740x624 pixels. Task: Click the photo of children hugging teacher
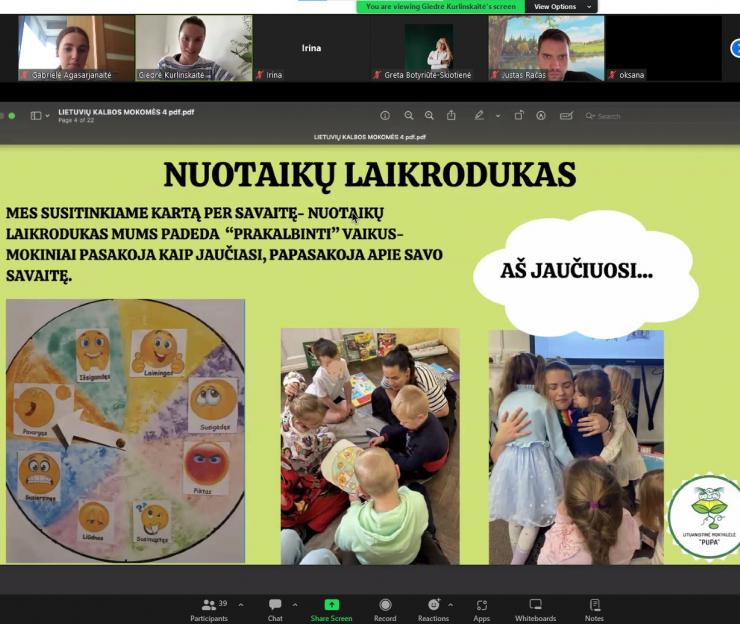pyautogui.click(x=576, y=447)
